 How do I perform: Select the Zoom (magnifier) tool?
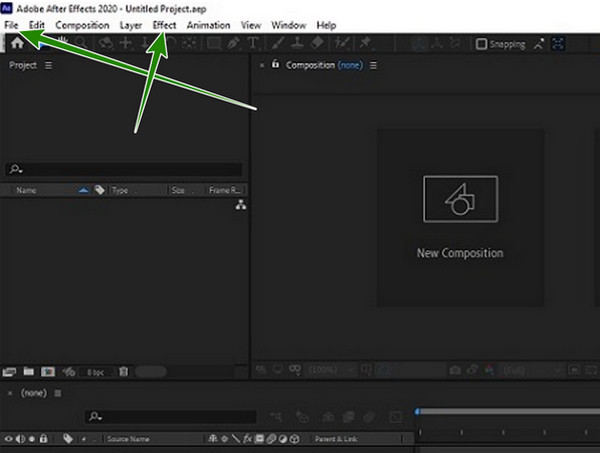tap(81, 43)
